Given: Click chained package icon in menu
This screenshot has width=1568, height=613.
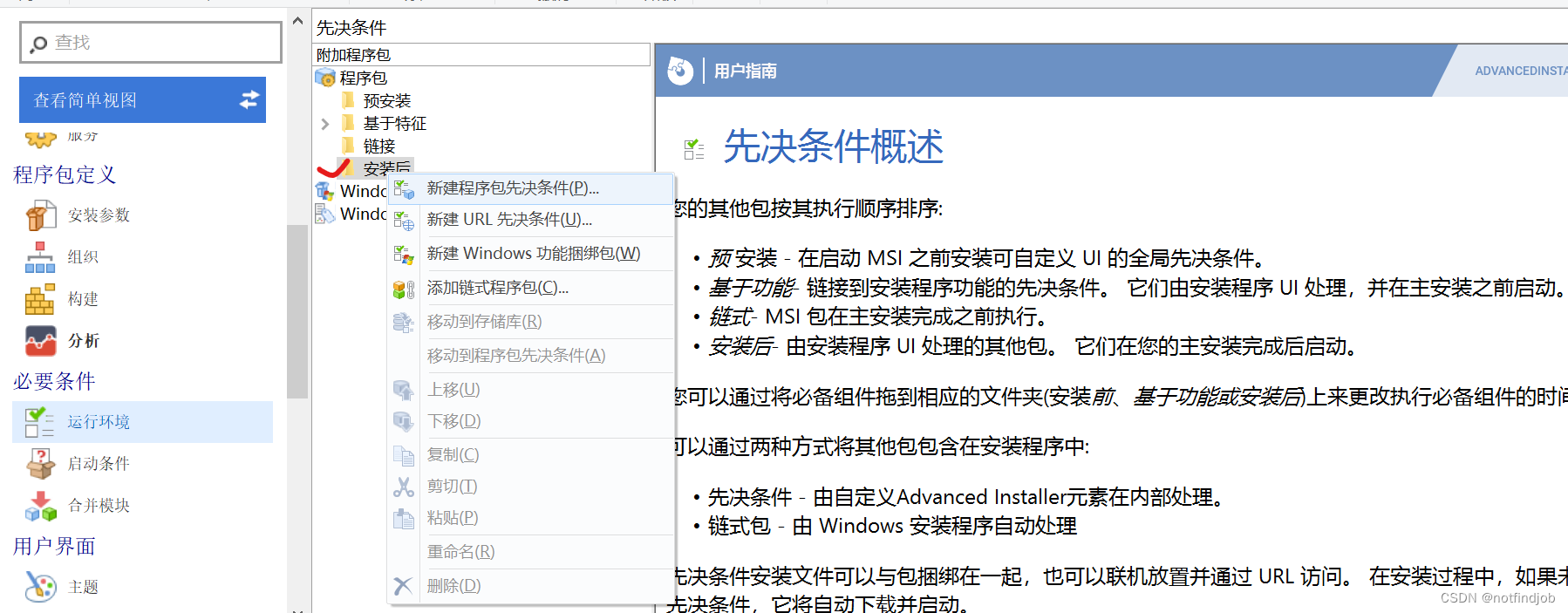Looking at the screenshot, I should pyautogui.click(x=404, y=289).
